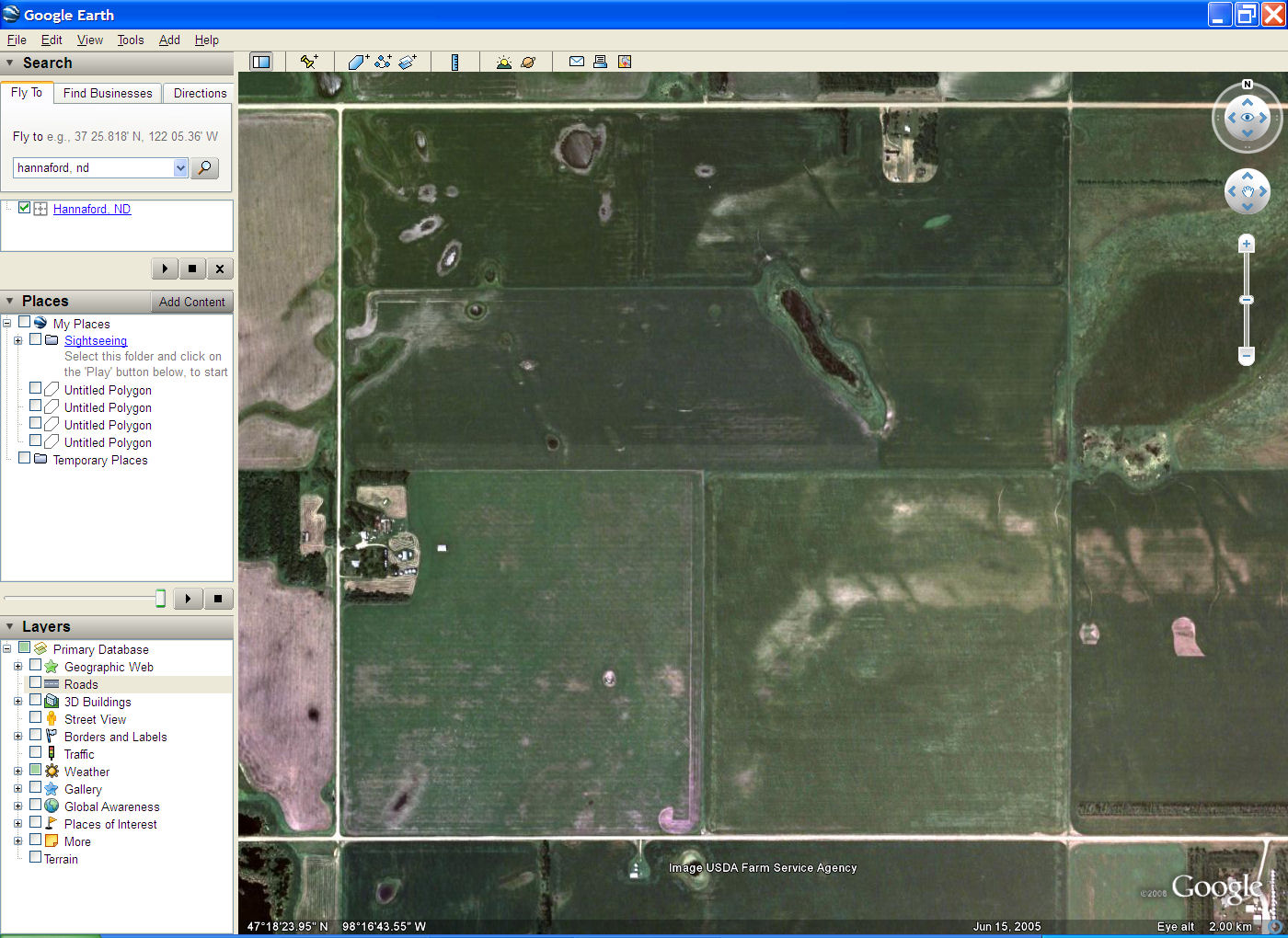The width and height of the screenshot is (1288, 938).
Task: Open the Hannaford, ND result link
Action: pos(92,209)
